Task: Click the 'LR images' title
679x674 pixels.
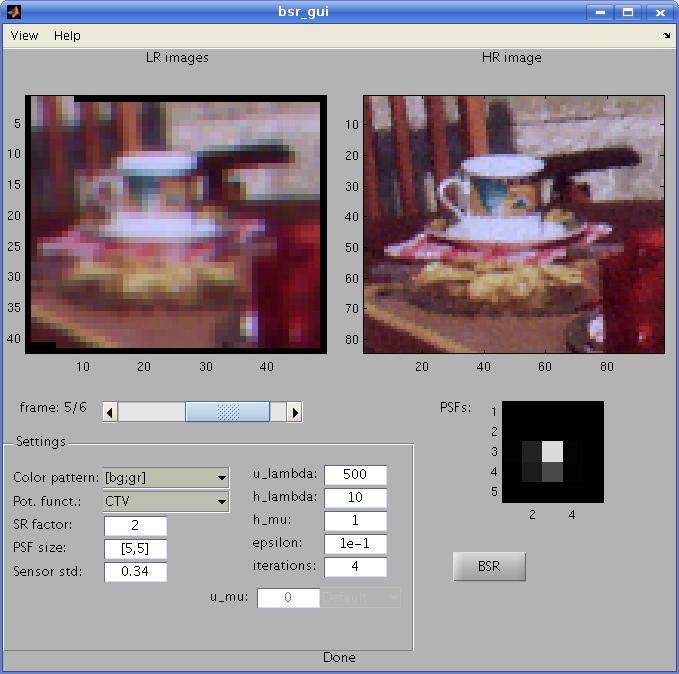Action: pos(177,58)
